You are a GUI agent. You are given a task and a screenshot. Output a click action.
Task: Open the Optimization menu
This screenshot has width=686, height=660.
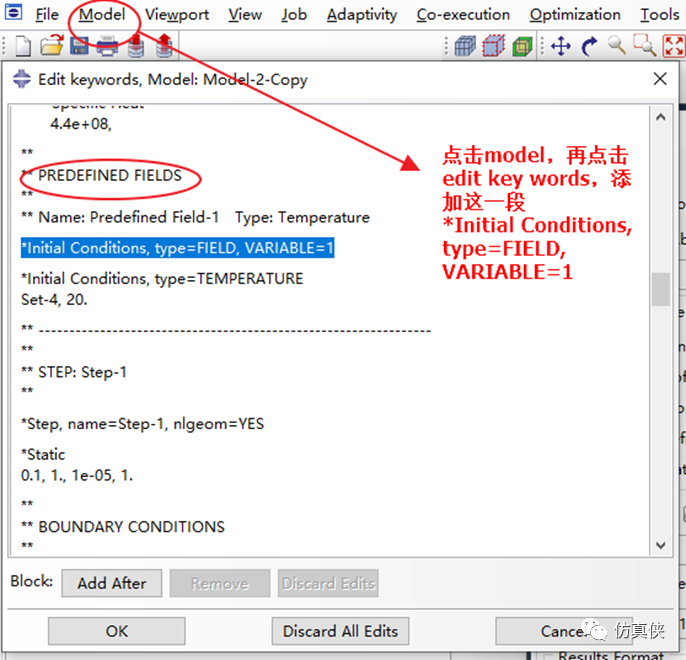point(575,14)
